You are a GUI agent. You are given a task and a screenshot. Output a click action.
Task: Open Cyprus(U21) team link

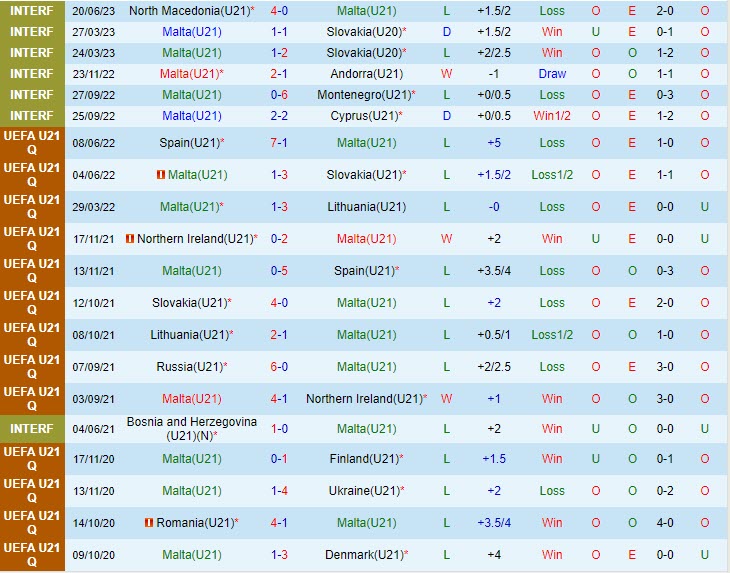point(363,116)
